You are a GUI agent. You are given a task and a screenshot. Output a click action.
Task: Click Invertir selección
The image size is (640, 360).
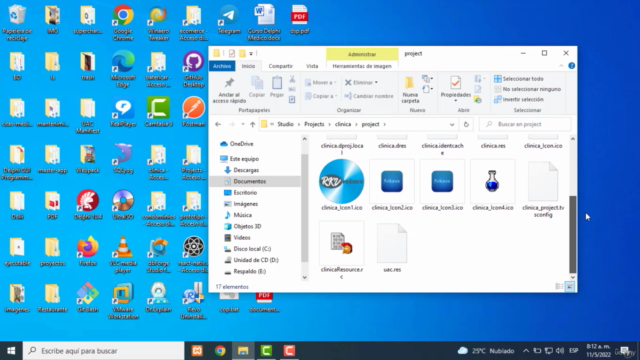coord(519,99)
